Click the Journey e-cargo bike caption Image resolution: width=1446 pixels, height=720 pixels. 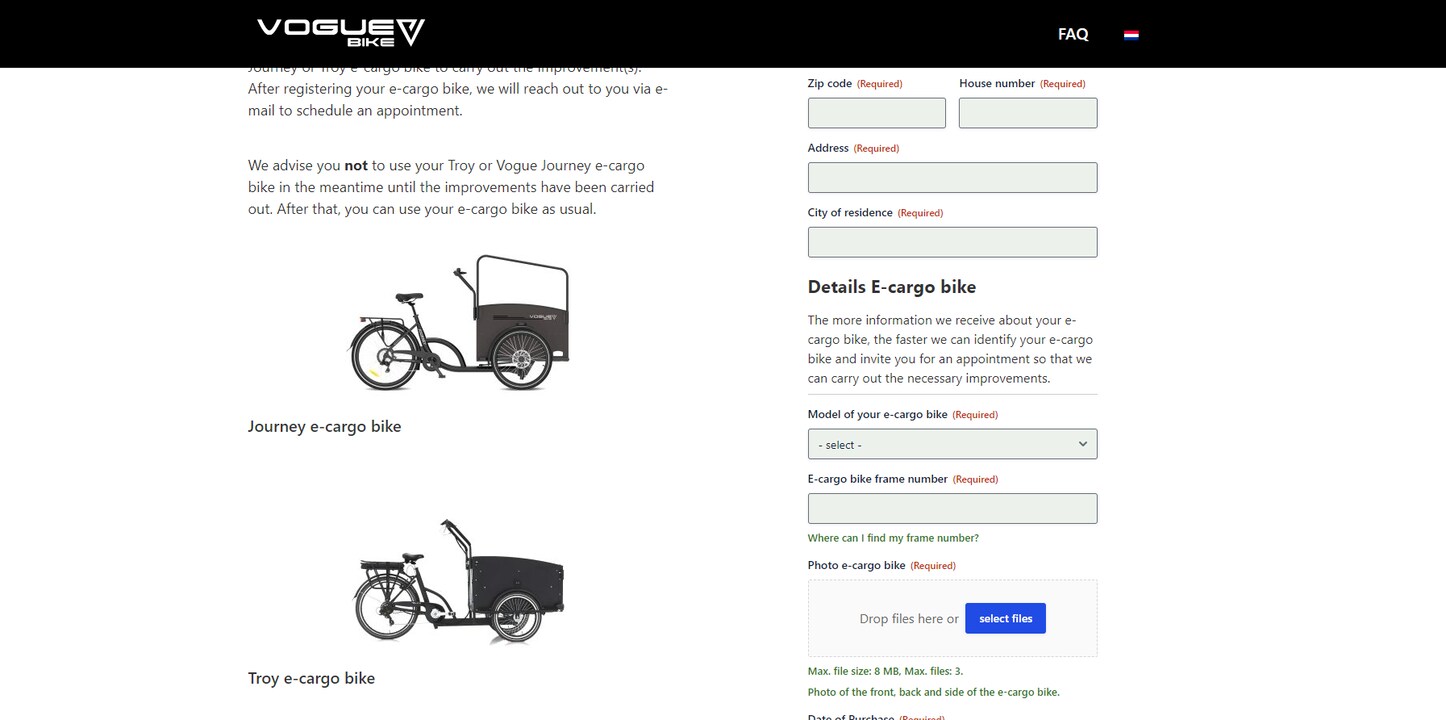325,426
